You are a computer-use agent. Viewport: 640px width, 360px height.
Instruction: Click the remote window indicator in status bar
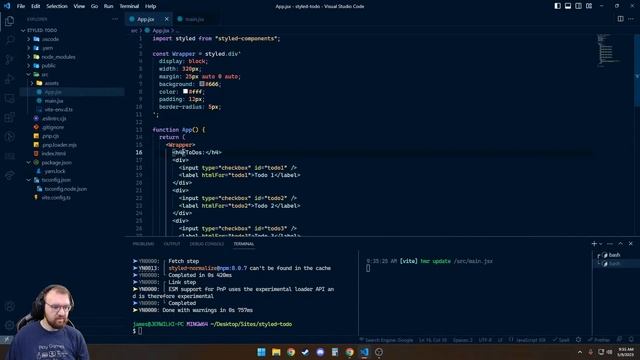[7, 340]
